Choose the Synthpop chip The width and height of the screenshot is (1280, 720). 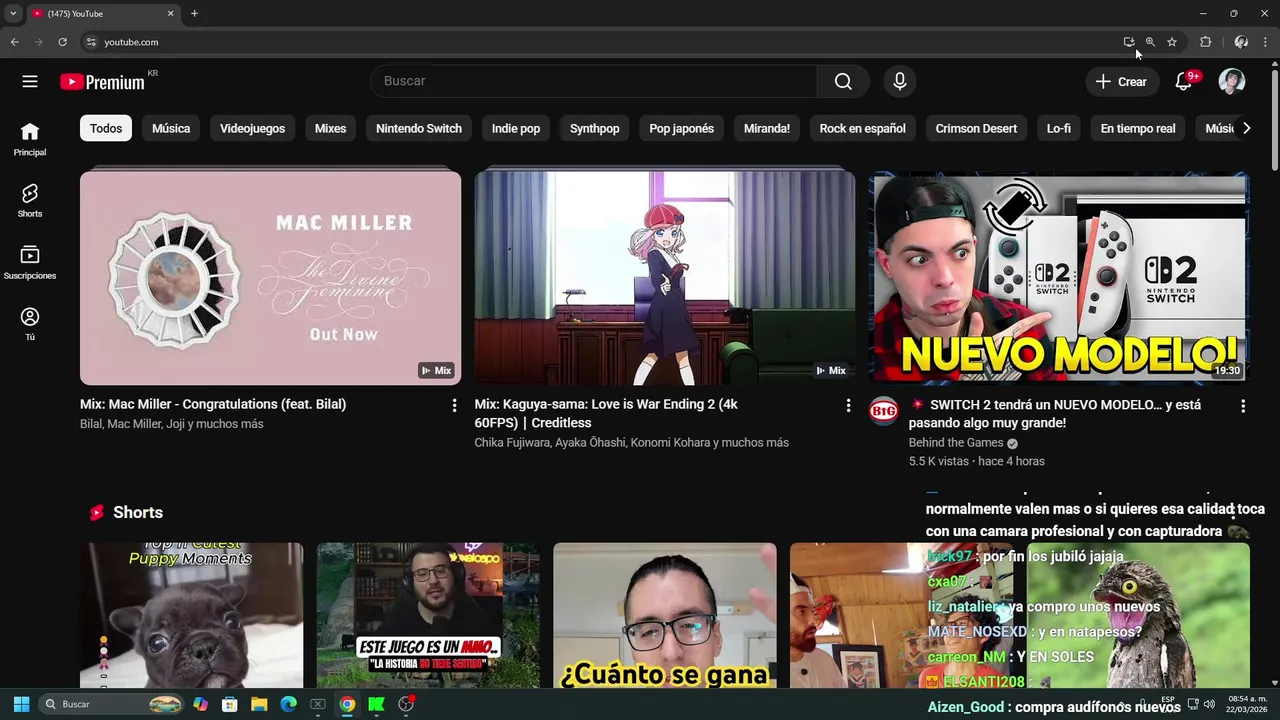[595, 128]
